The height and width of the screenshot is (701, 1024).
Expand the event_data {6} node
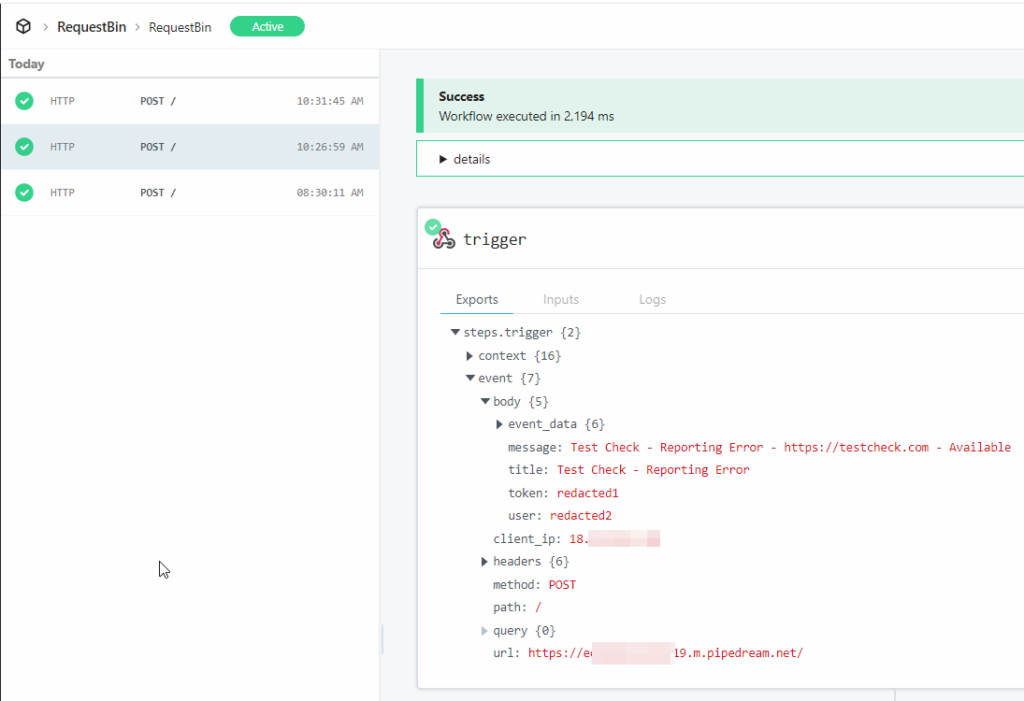point(500,424)
